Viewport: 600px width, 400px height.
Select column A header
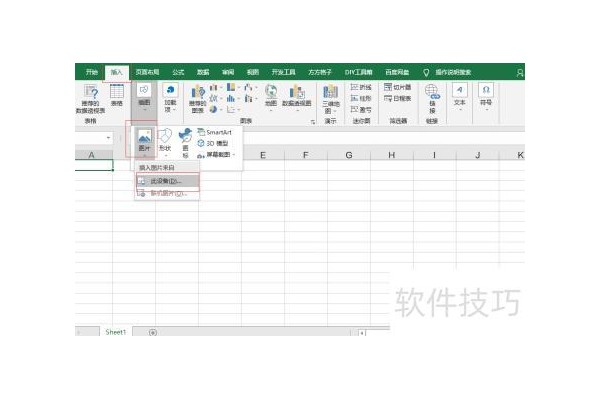(x=92, y=155)
